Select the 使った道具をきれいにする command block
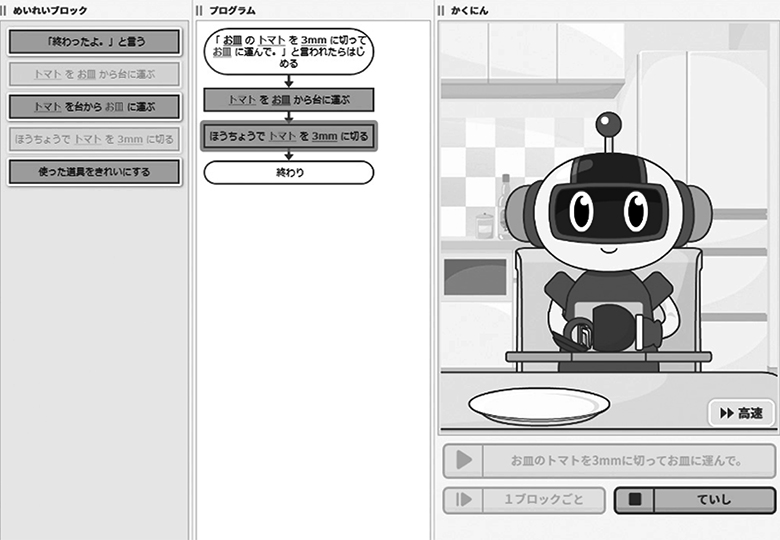 (94, 172)
